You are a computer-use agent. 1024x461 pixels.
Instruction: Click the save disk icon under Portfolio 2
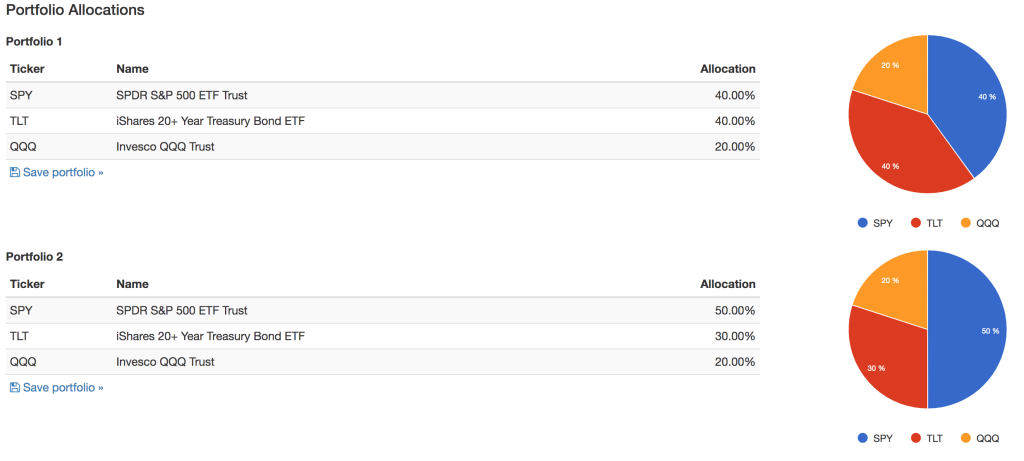tap(15, 387)
